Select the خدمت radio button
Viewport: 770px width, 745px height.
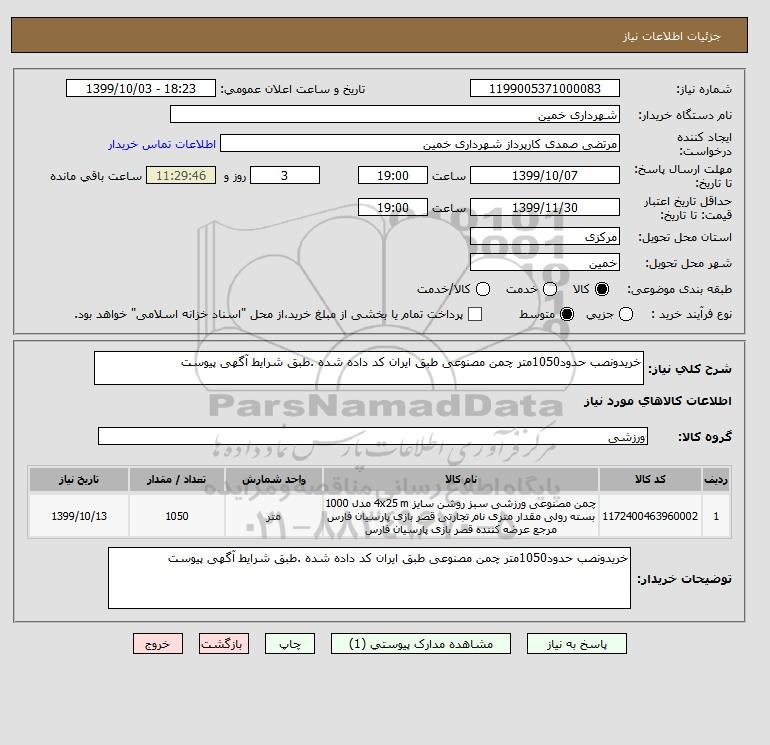(550, 289)
